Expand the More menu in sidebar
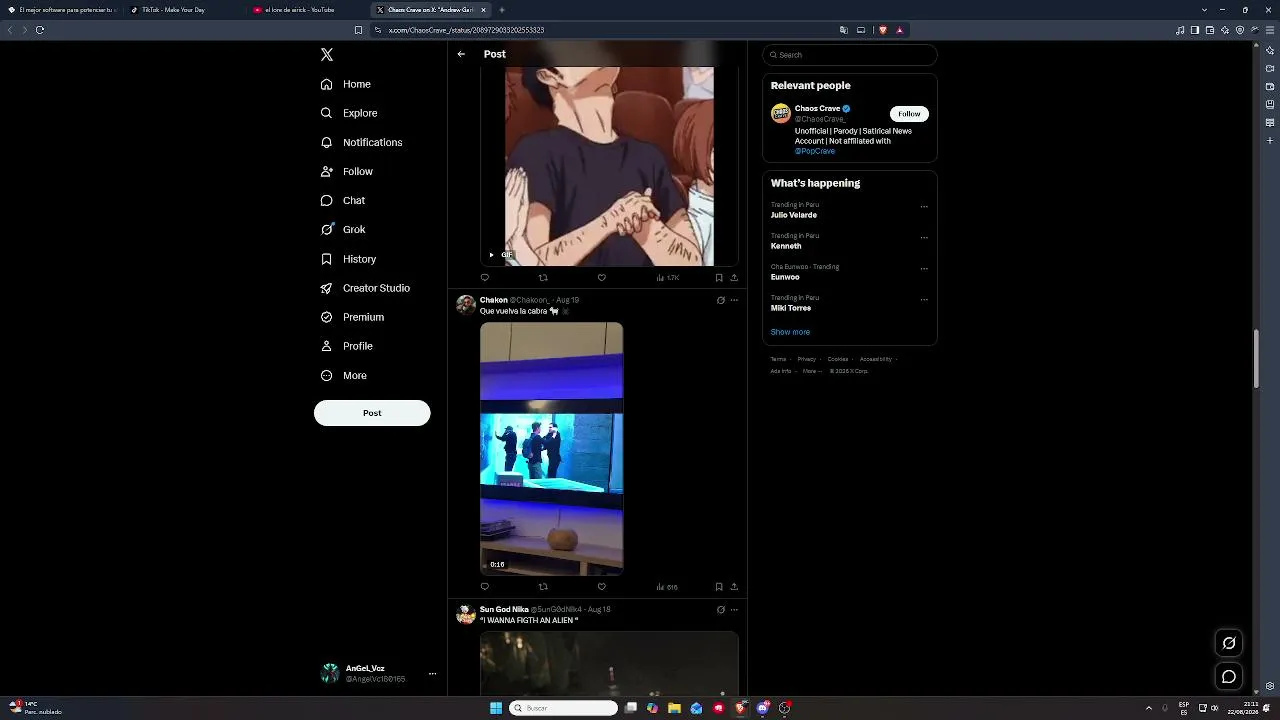Screen dimensions: 1280x720 343,375
